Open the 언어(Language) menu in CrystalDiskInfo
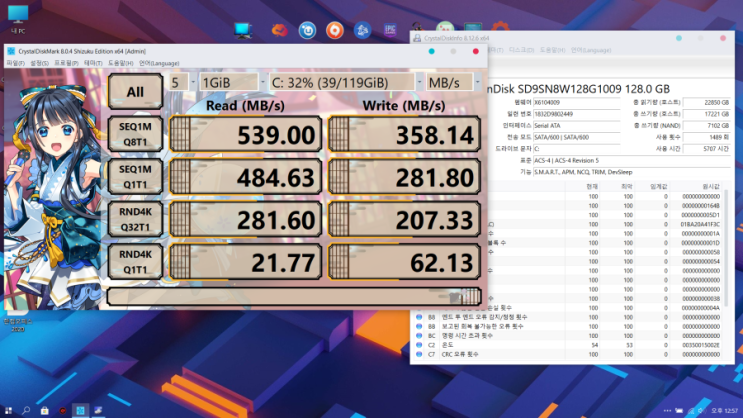Screen dimensions: 743x418 591,50
